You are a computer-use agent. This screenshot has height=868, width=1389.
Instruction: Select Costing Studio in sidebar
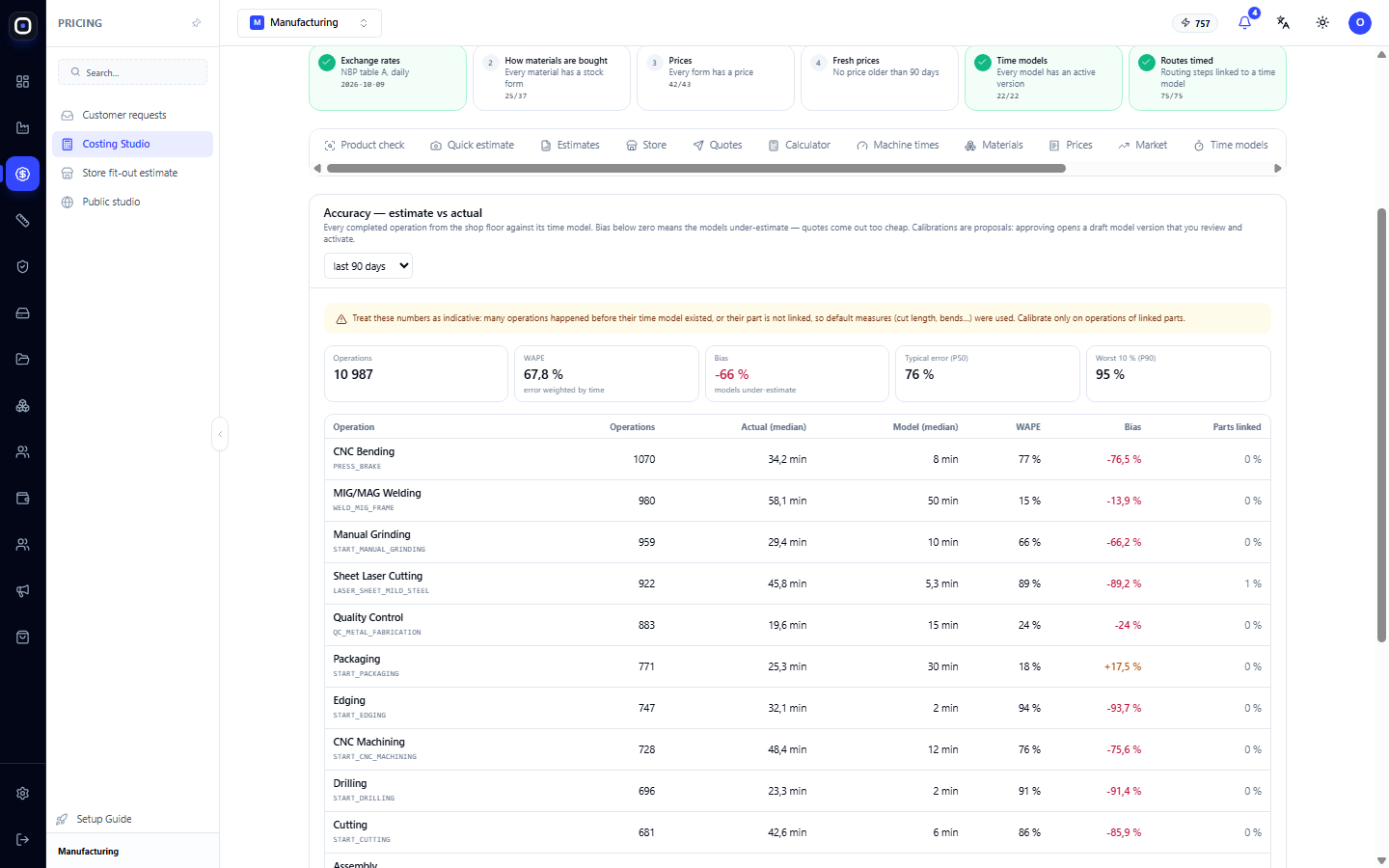[132, 144]
